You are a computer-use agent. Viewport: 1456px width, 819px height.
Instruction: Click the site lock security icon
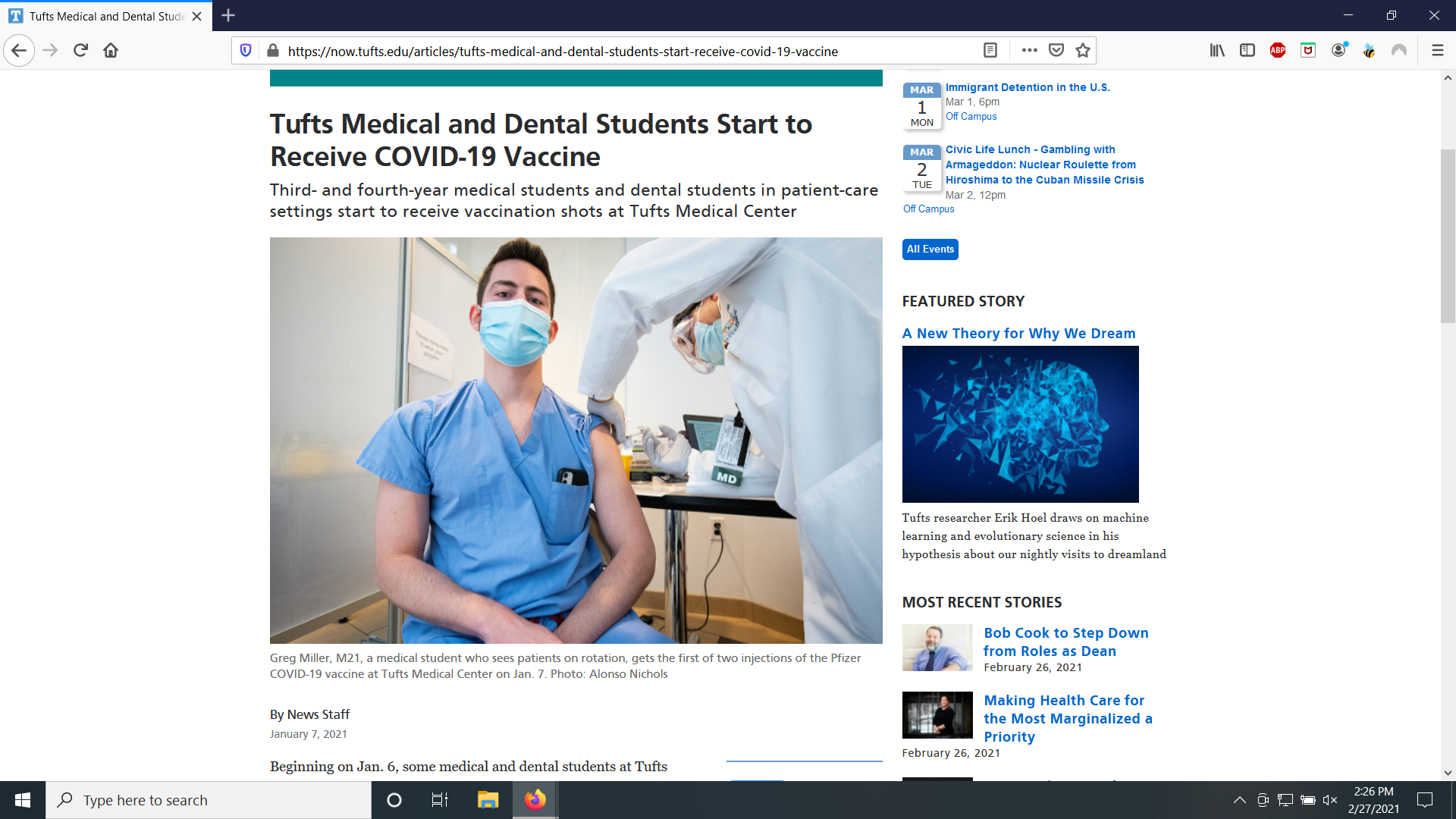[273, 51]
